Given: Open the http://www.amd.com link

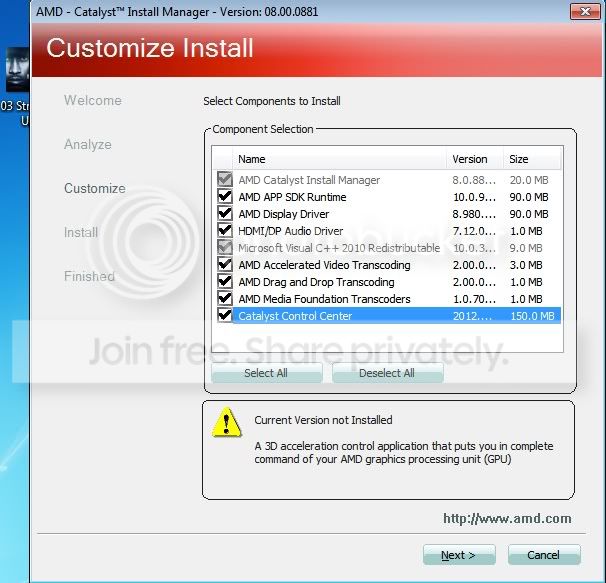Looking at the screenshot, I should click(x=507, y=518).
